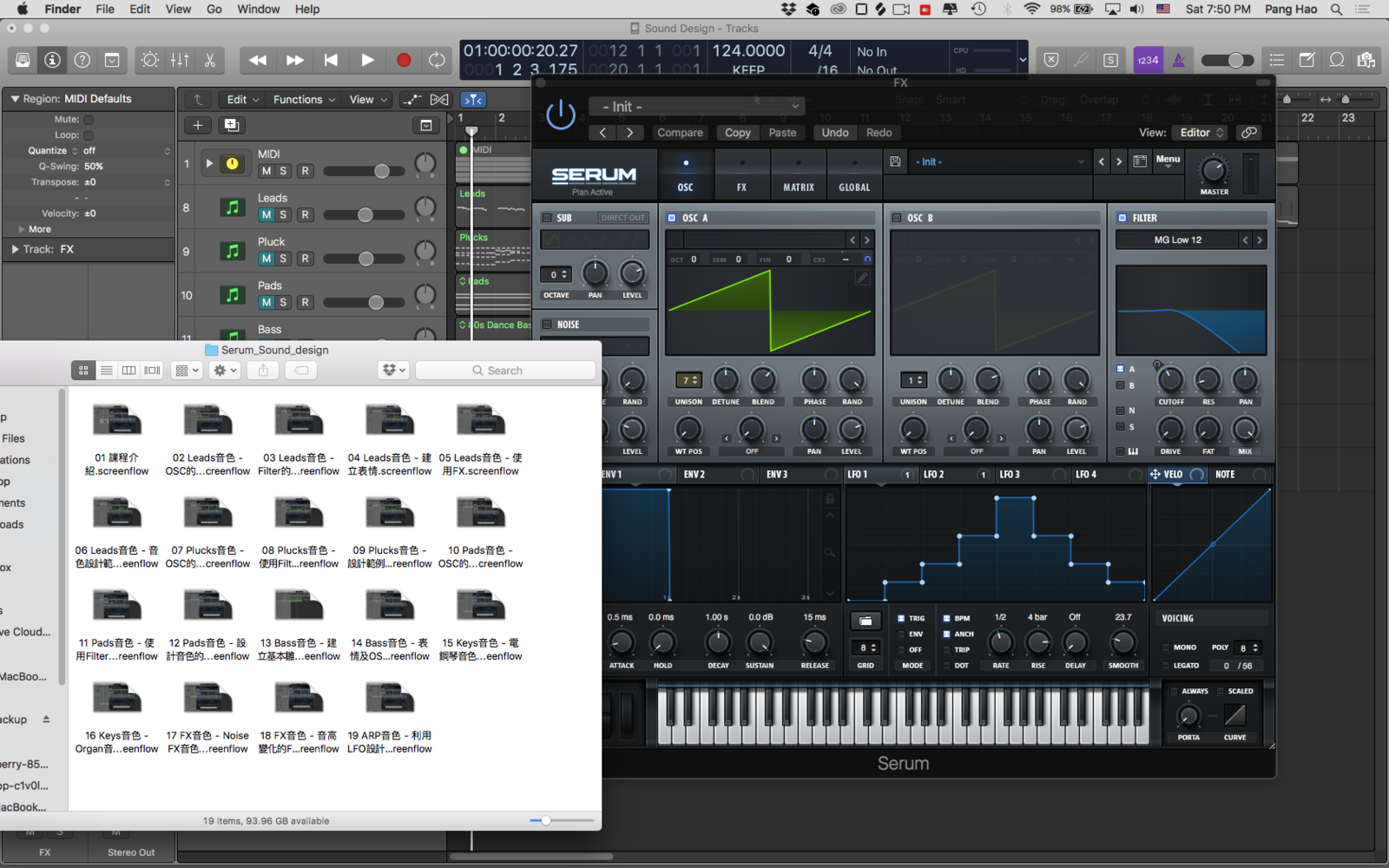Toggle Serum plugin power bypass button
This screenshot has width=1389, height=868.
pyautogui.click(x=561, y=114)
